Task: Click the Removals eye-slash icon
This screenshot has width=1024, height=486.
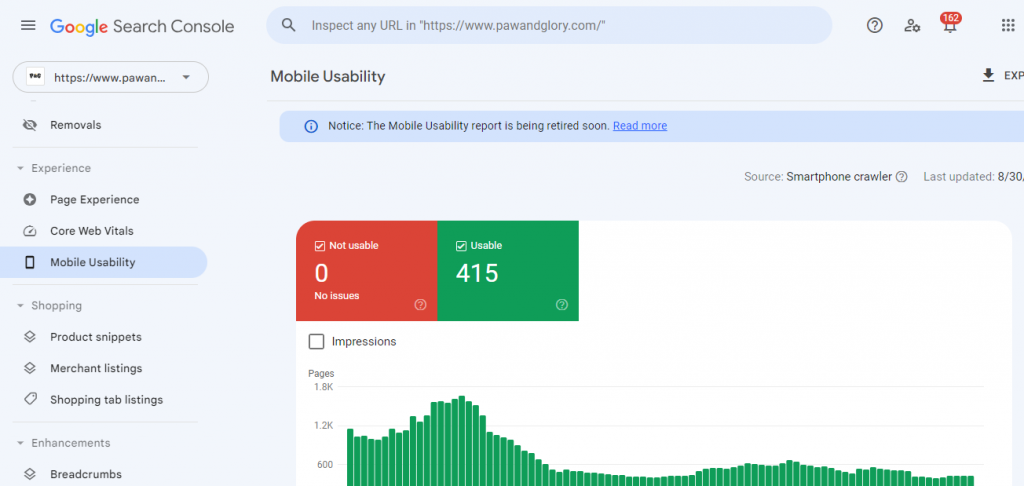Action: tap(30, 125)
